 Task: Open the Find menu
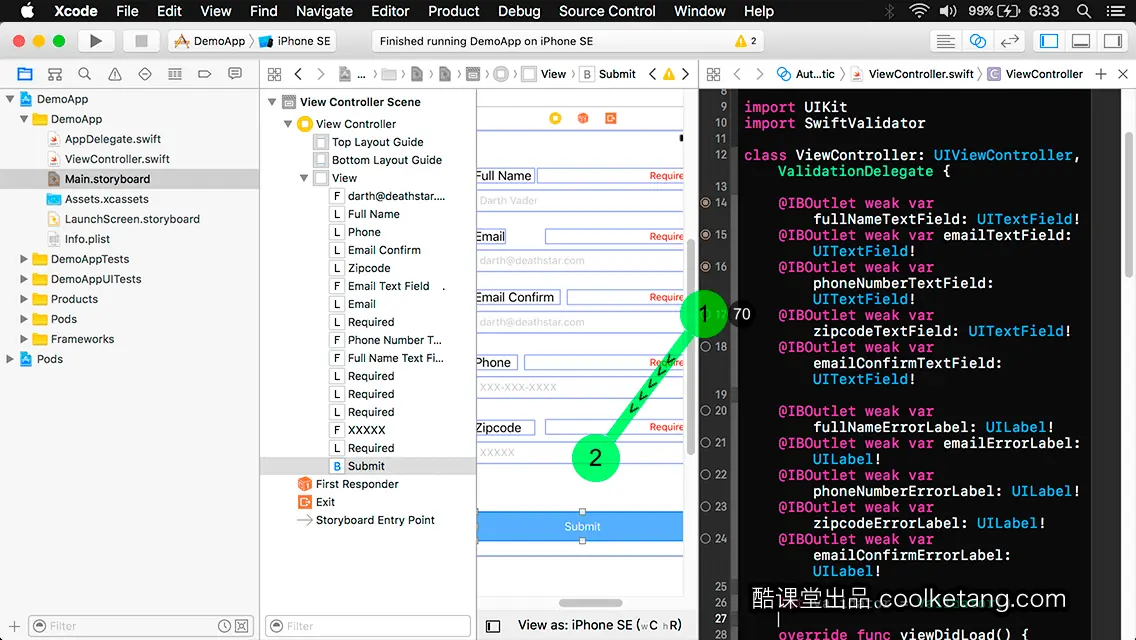click(264, 11)
